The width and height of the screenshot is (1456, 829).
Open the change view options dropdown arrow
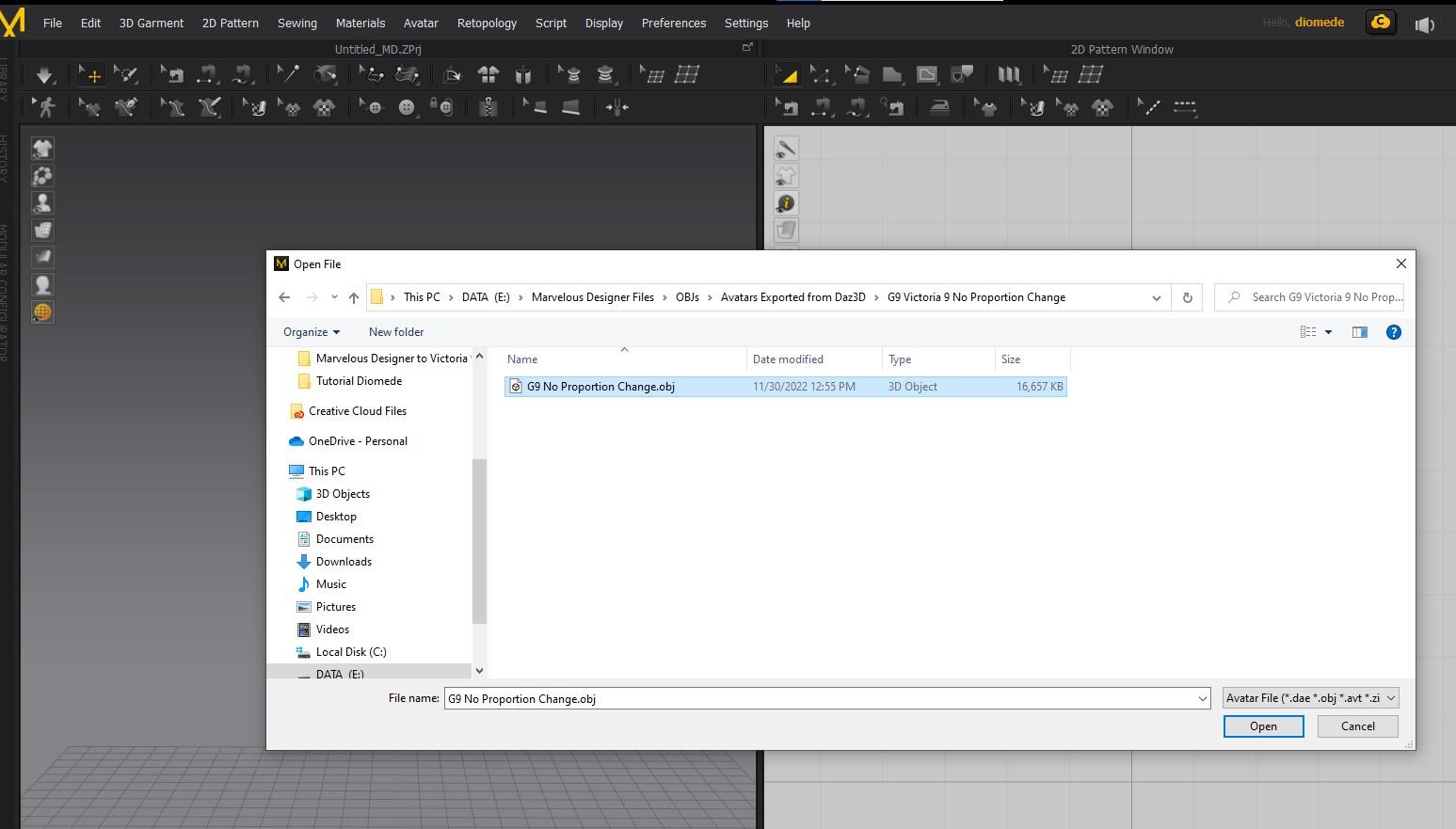tap(1328, 332)
